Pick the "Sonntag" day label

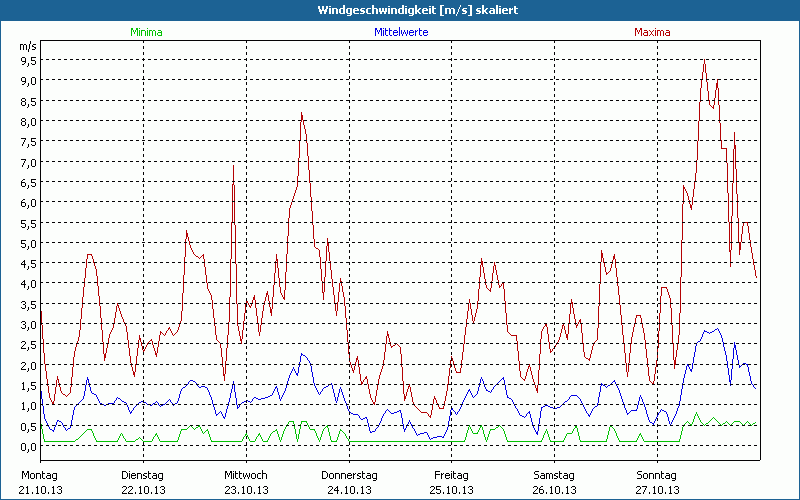point(657,475)
